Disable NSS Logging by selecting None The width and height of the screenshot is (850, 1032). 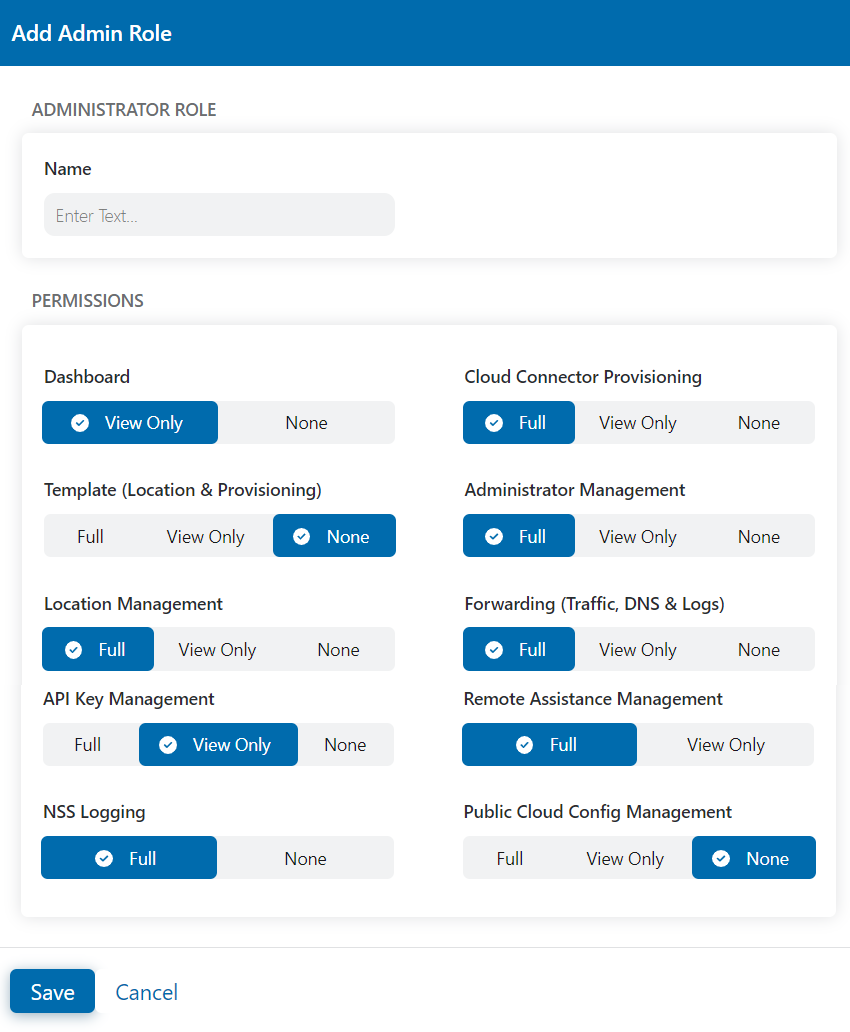click(x=306, y=857)
